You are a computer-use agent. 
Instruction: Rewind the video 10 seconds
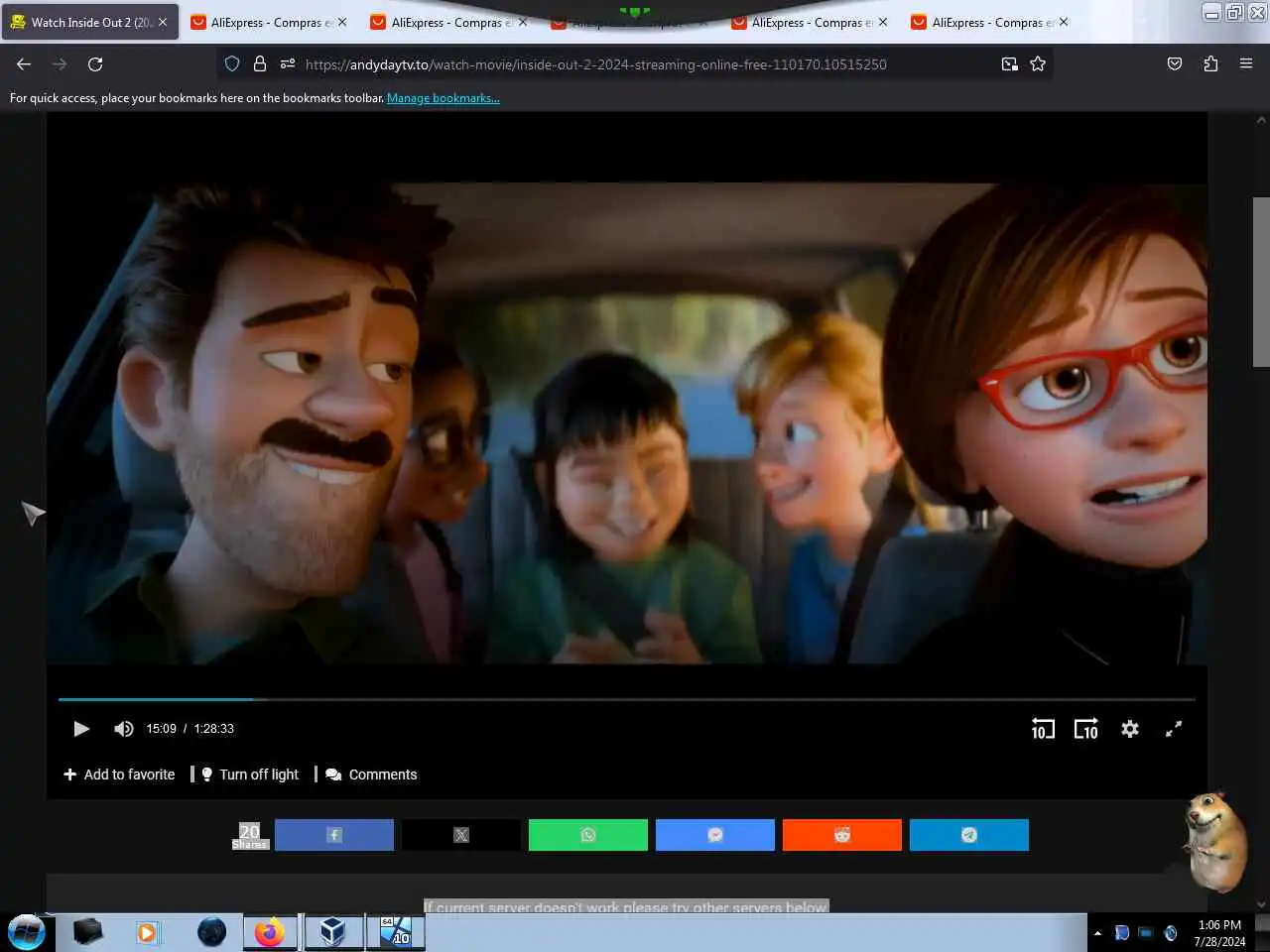(1043, 729)
